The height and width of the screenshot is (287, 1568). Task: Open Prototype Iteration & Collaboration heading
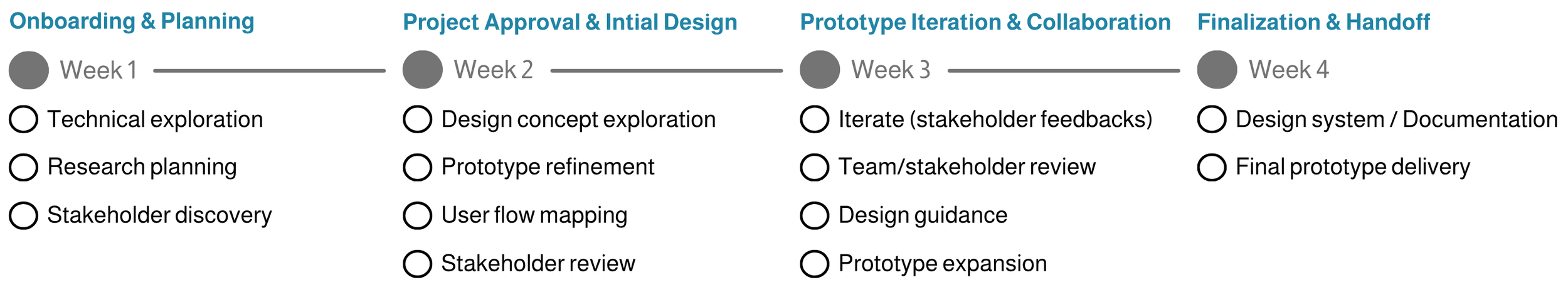pyautogui.click(x=985, y=22)
